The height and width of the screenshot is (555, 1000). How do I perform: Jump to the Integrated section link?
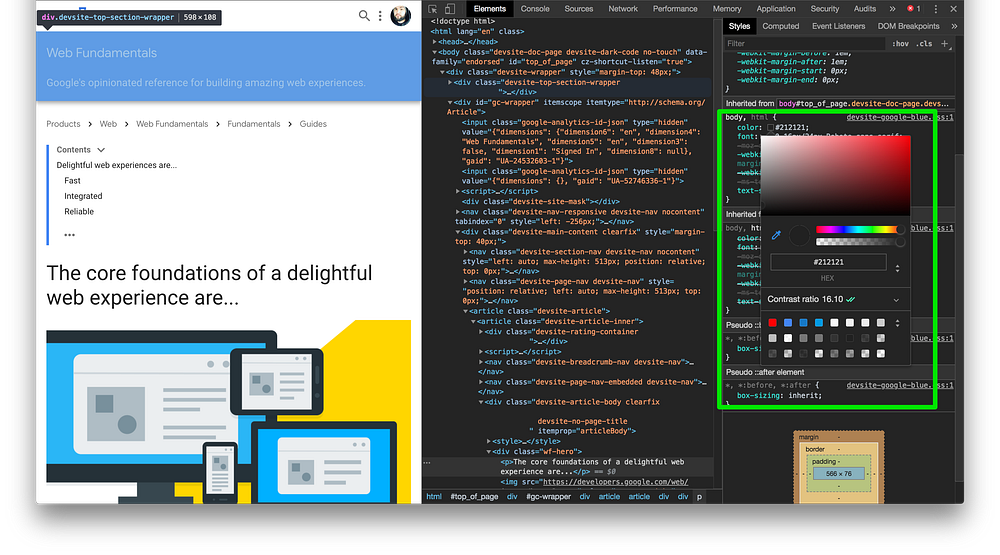coord(83,196)
